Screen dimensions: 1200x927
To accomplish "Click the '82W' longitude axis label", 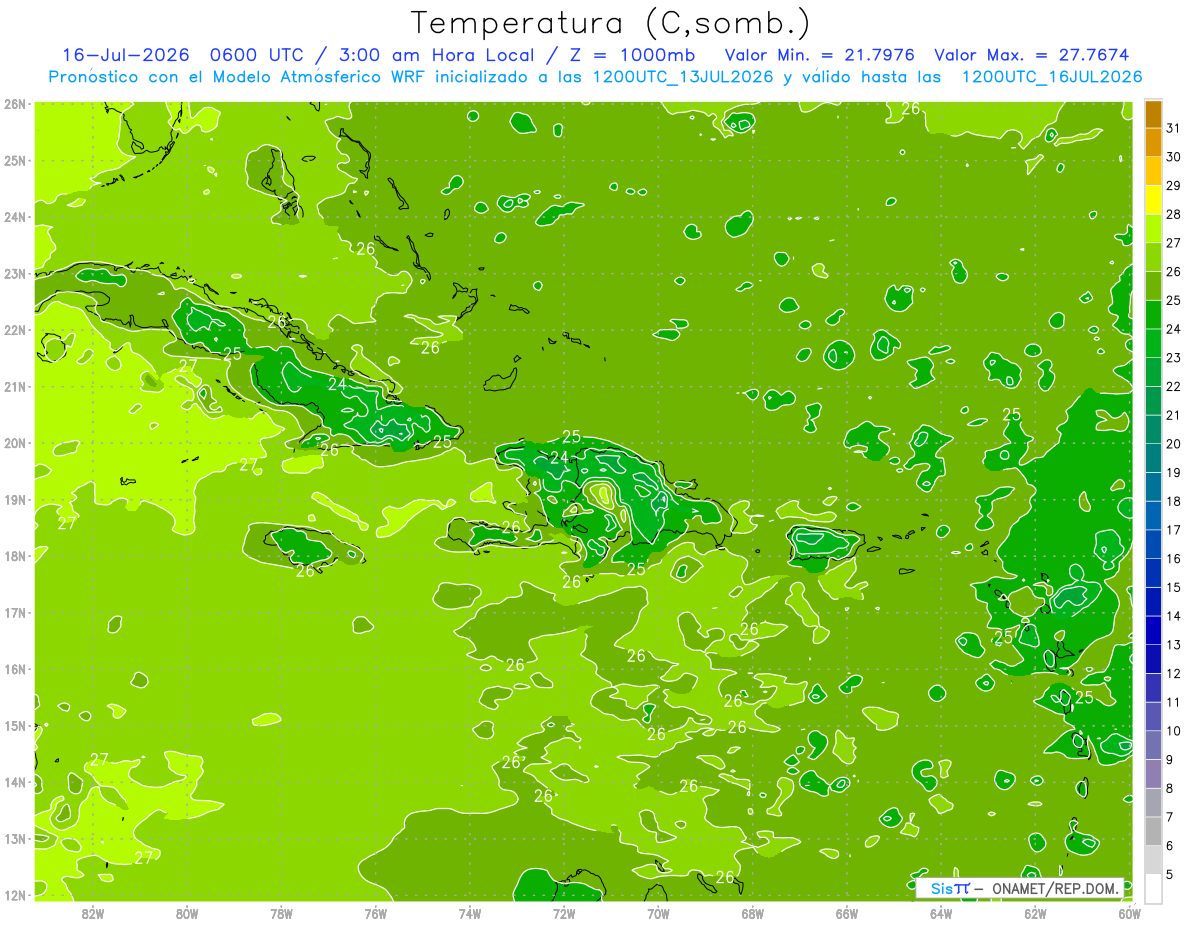I will [x=93, y=913].
